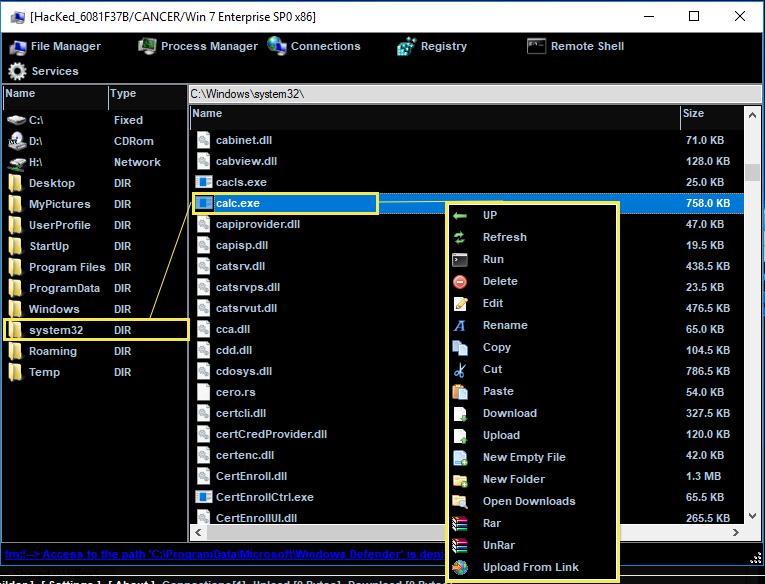Select the cacls.exe file
The width and height of the screenshot is (765, 584).
click(467, 182)
